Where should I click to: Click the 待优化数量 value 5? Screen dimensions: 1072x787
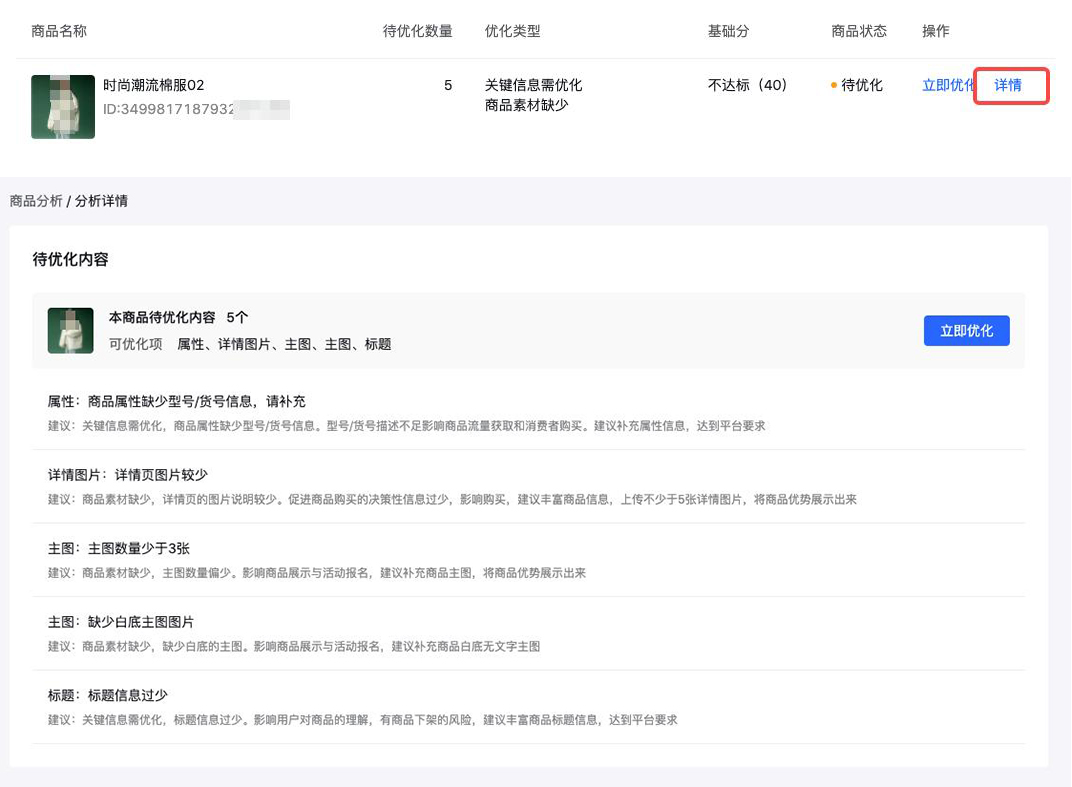click(448, 85)
